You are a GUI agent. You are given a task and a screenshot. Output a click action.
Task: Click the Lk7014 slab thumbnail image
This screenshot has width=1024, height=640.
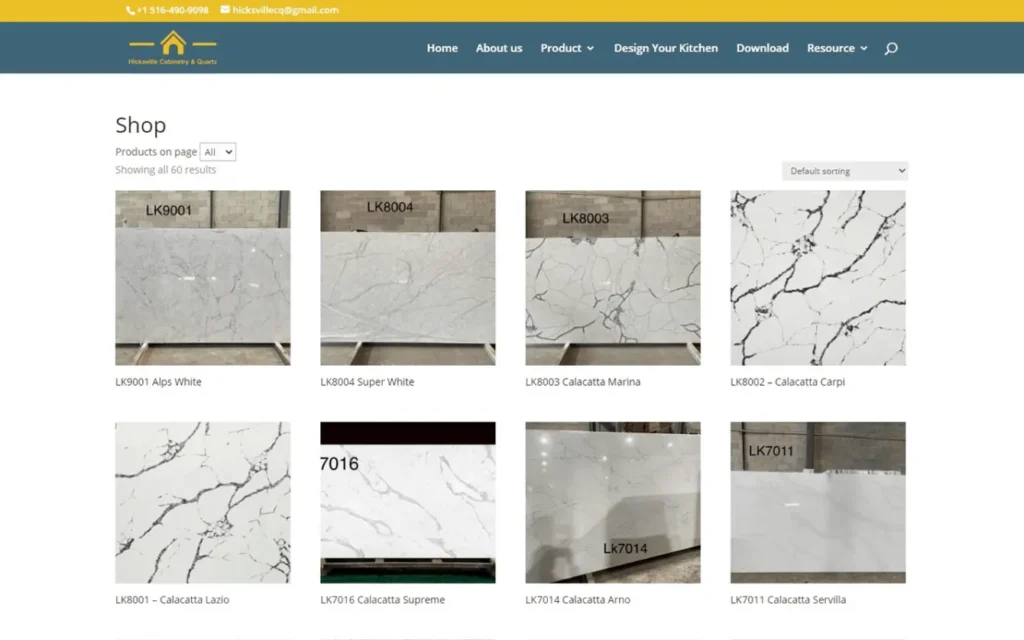tap(613, 502)
